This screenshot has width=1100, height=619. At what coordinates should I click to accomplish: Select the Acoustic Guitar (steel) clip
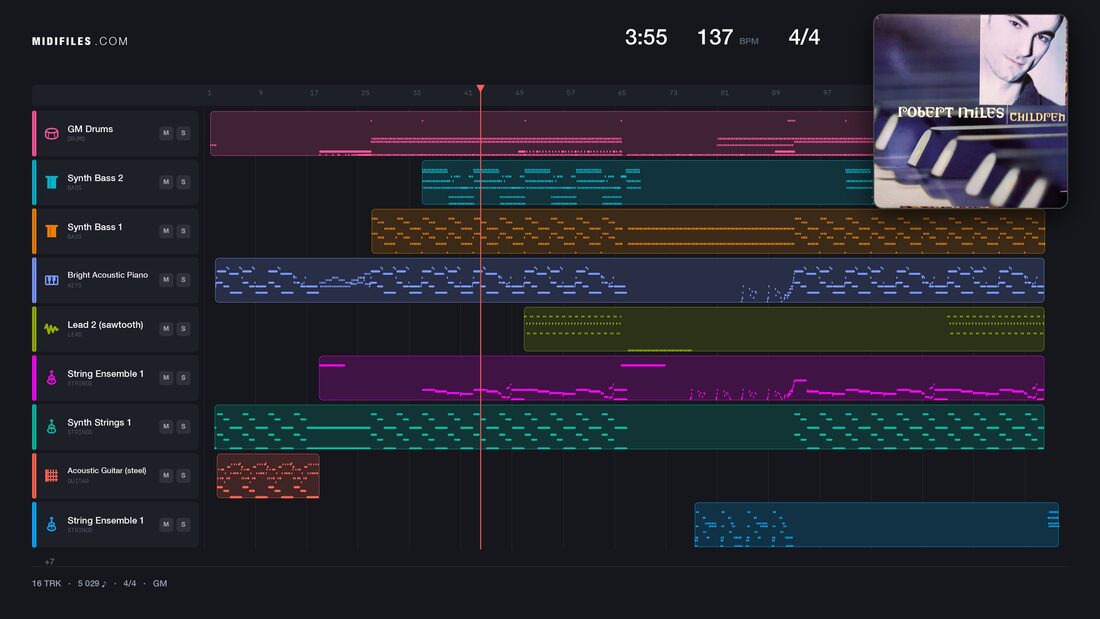(x=268, y=476)
